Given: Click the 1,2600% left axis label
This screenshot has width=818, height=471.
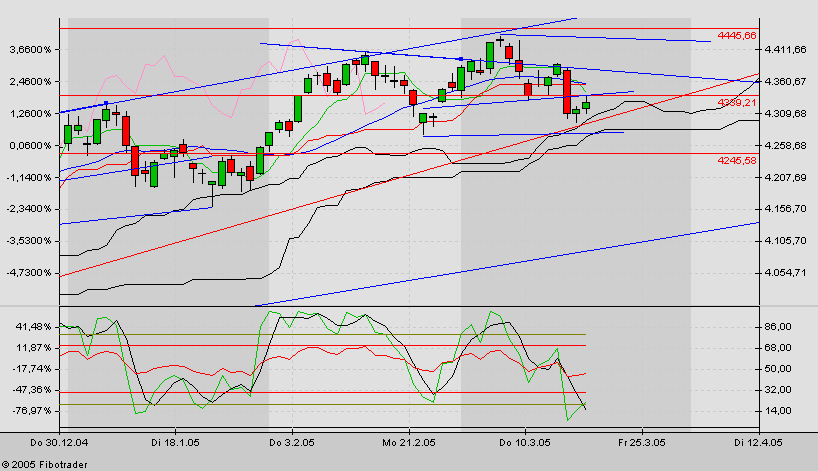Looking at the screenshot, I should click(x=30, y=114).
